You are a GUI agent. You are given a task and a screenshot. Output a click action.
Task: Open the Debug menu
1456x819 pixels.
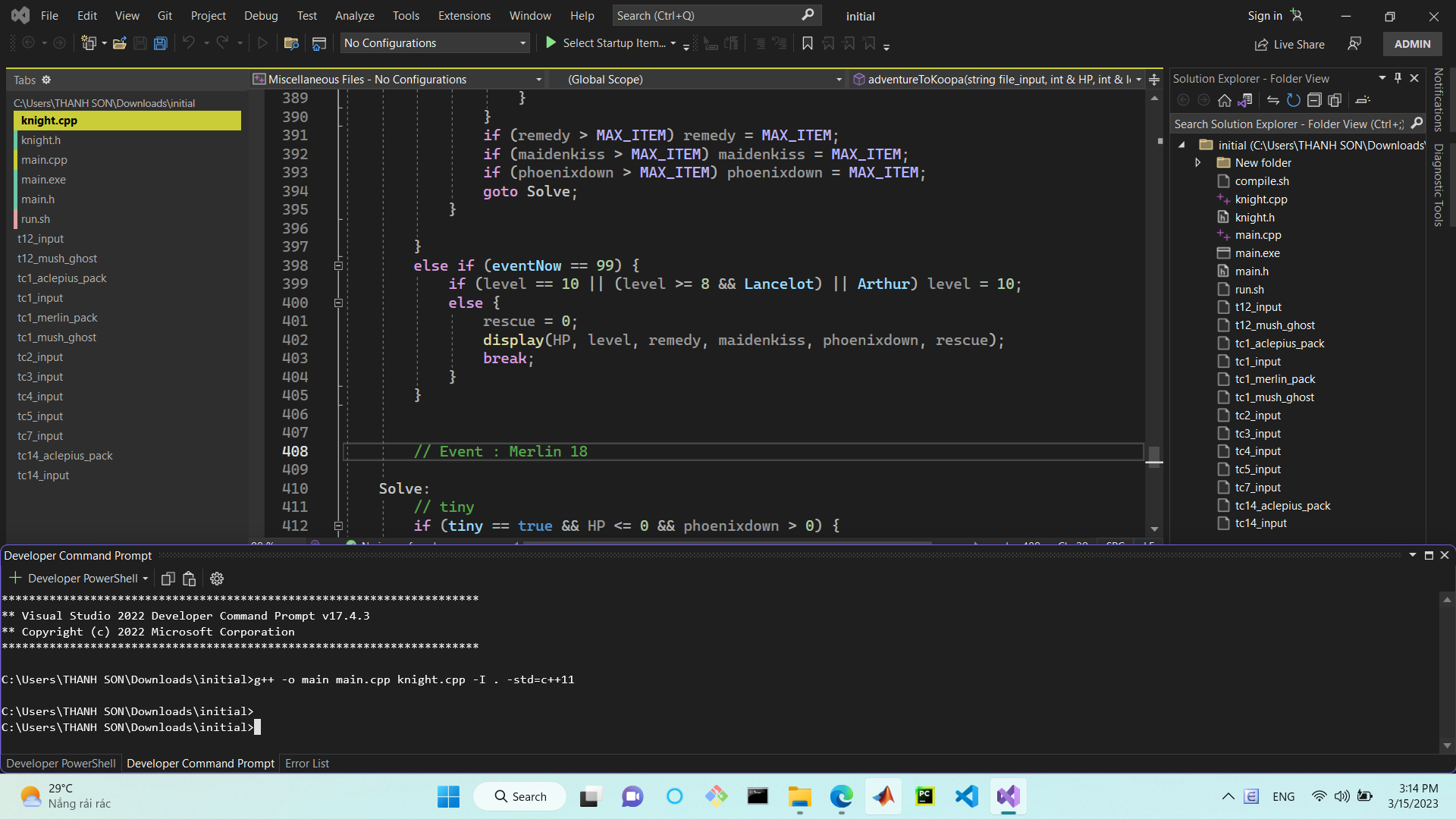coord(260,15)
